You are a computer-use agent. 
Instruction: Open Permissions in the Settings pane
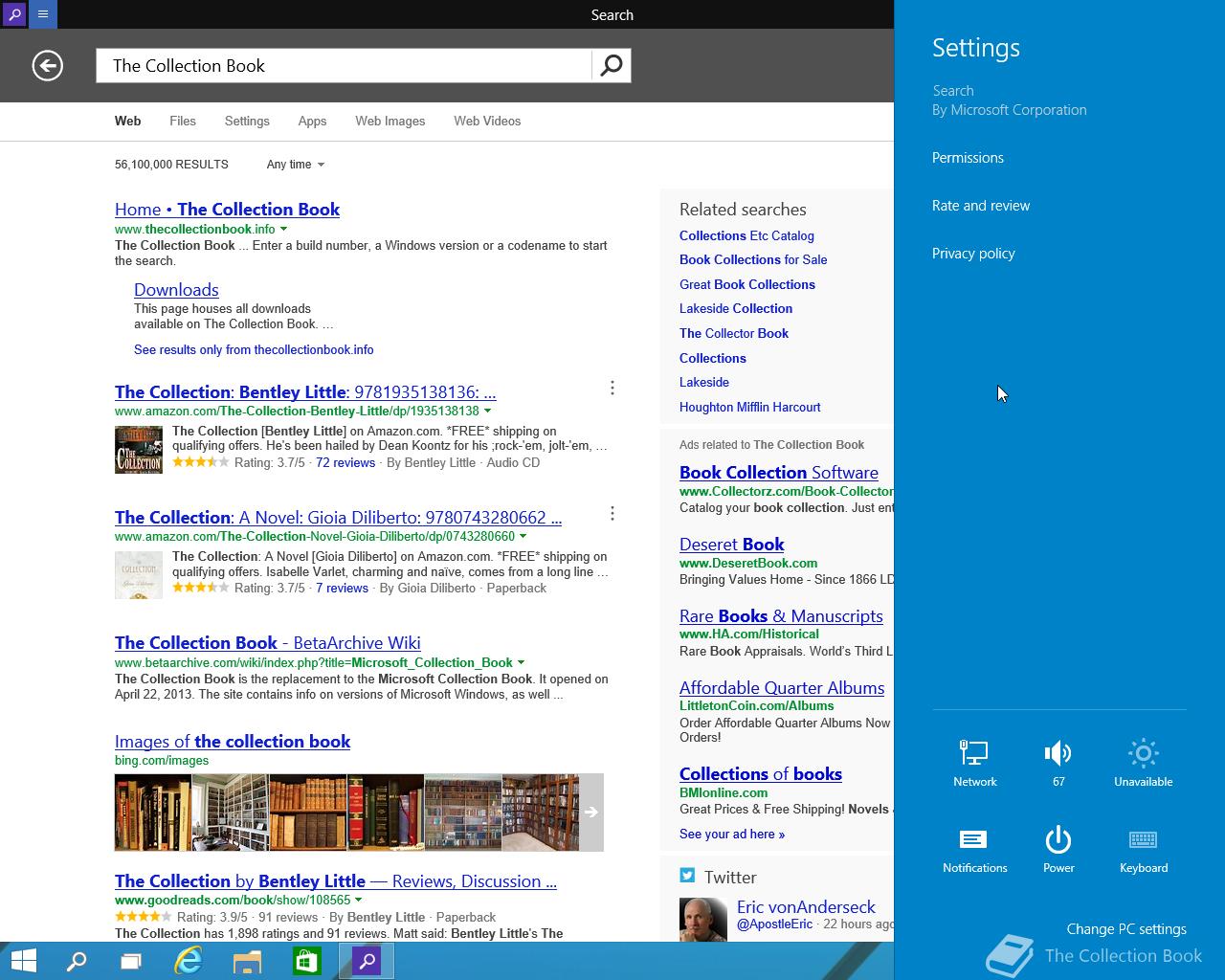tap(968, 158)
